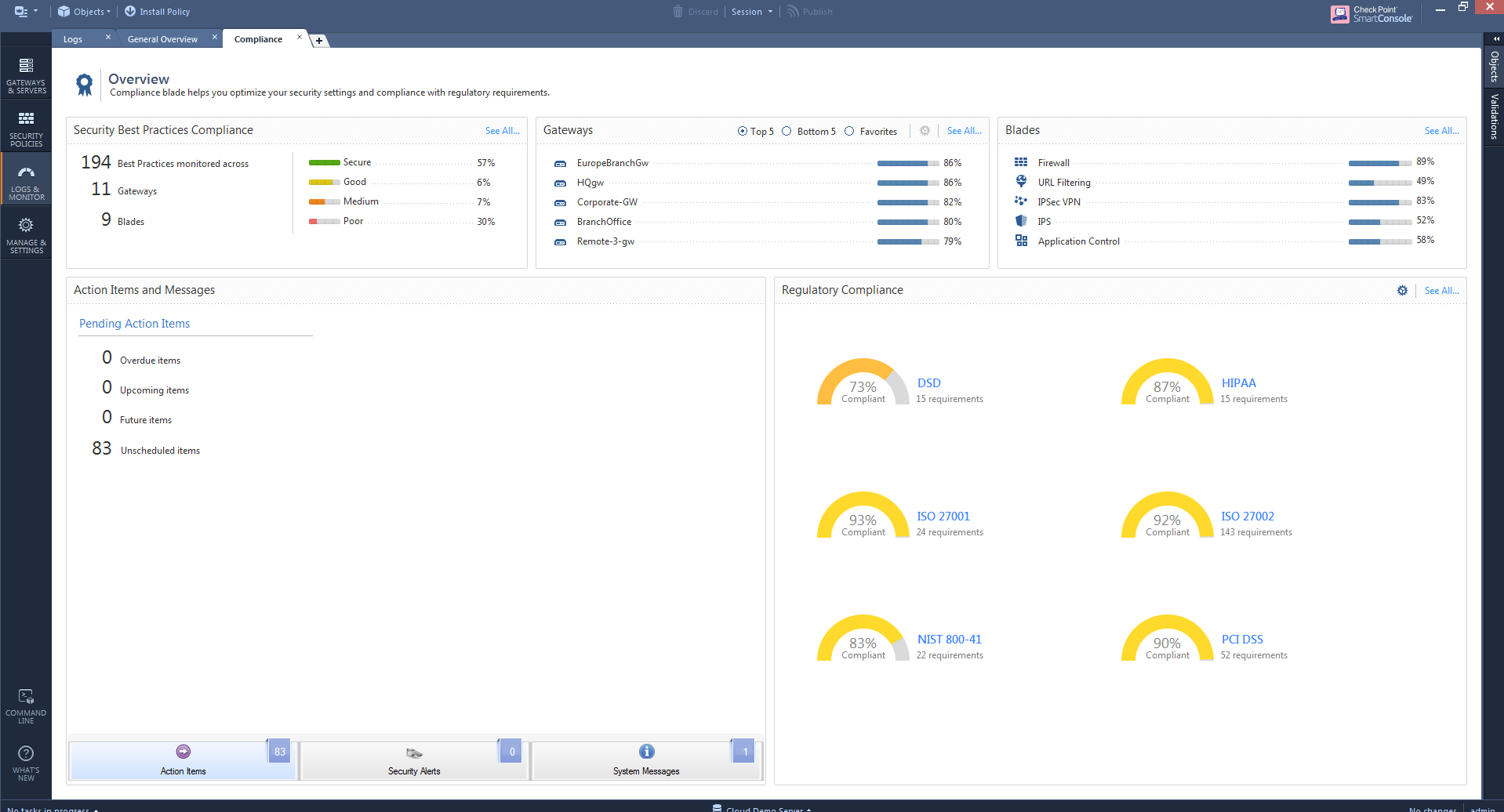The image size is (1504, 812).
Task: Expand the Session dropdown
Action: [x=752, y=12]
